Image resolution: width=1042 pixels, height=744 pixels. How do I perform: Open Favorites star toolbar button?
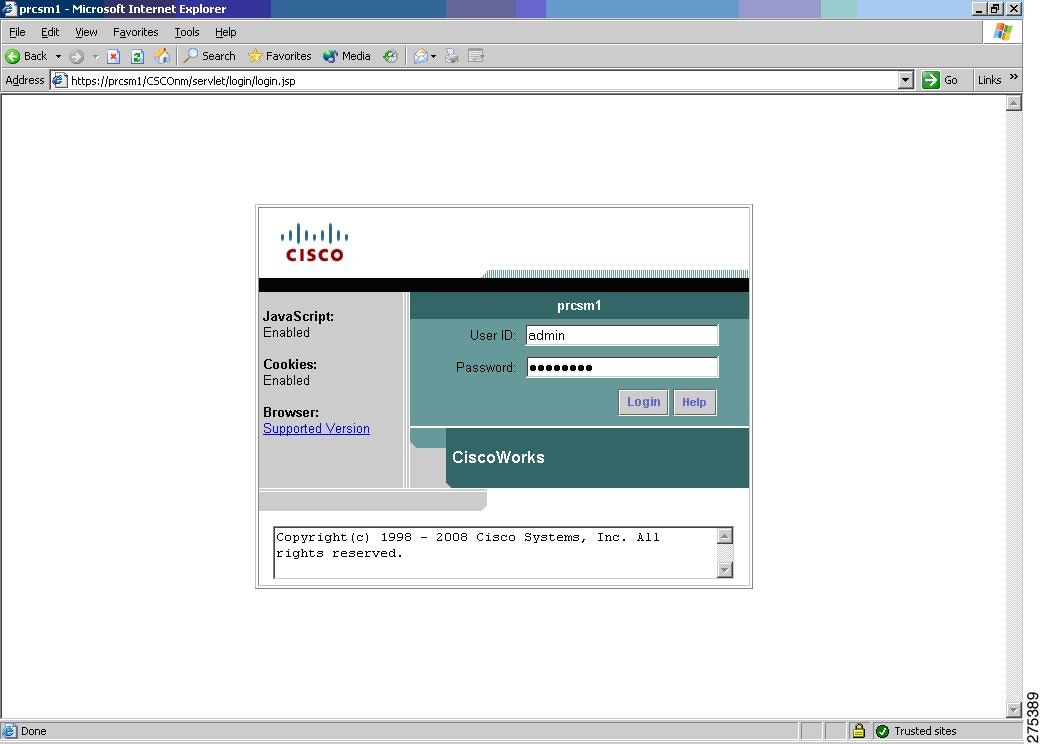coord(279,56)
